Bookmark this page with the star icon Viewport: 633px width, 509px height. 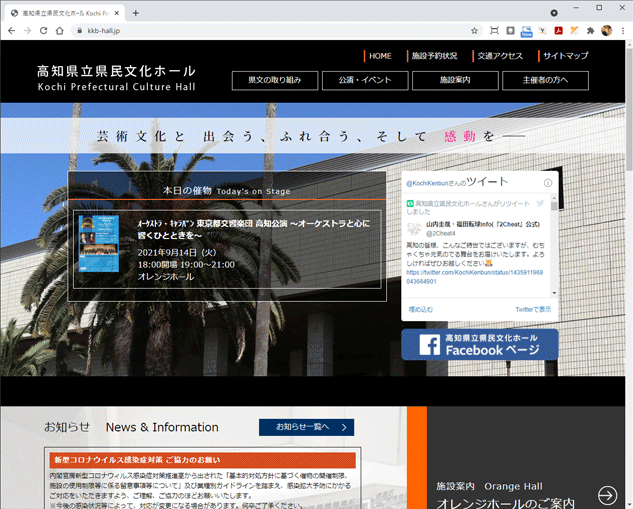point(474,31)
